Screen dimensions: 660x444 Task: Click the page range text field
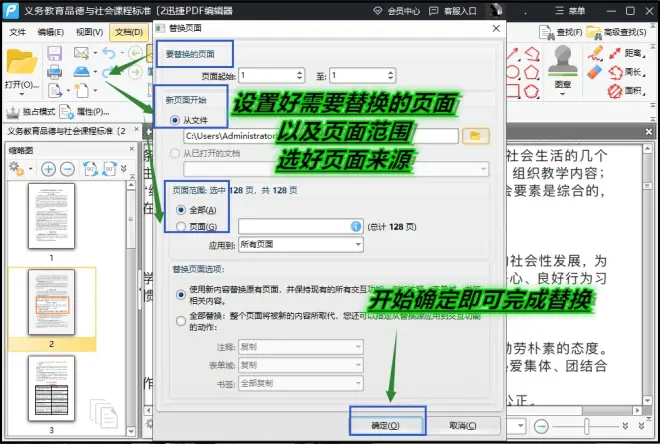tap(301, 226)
